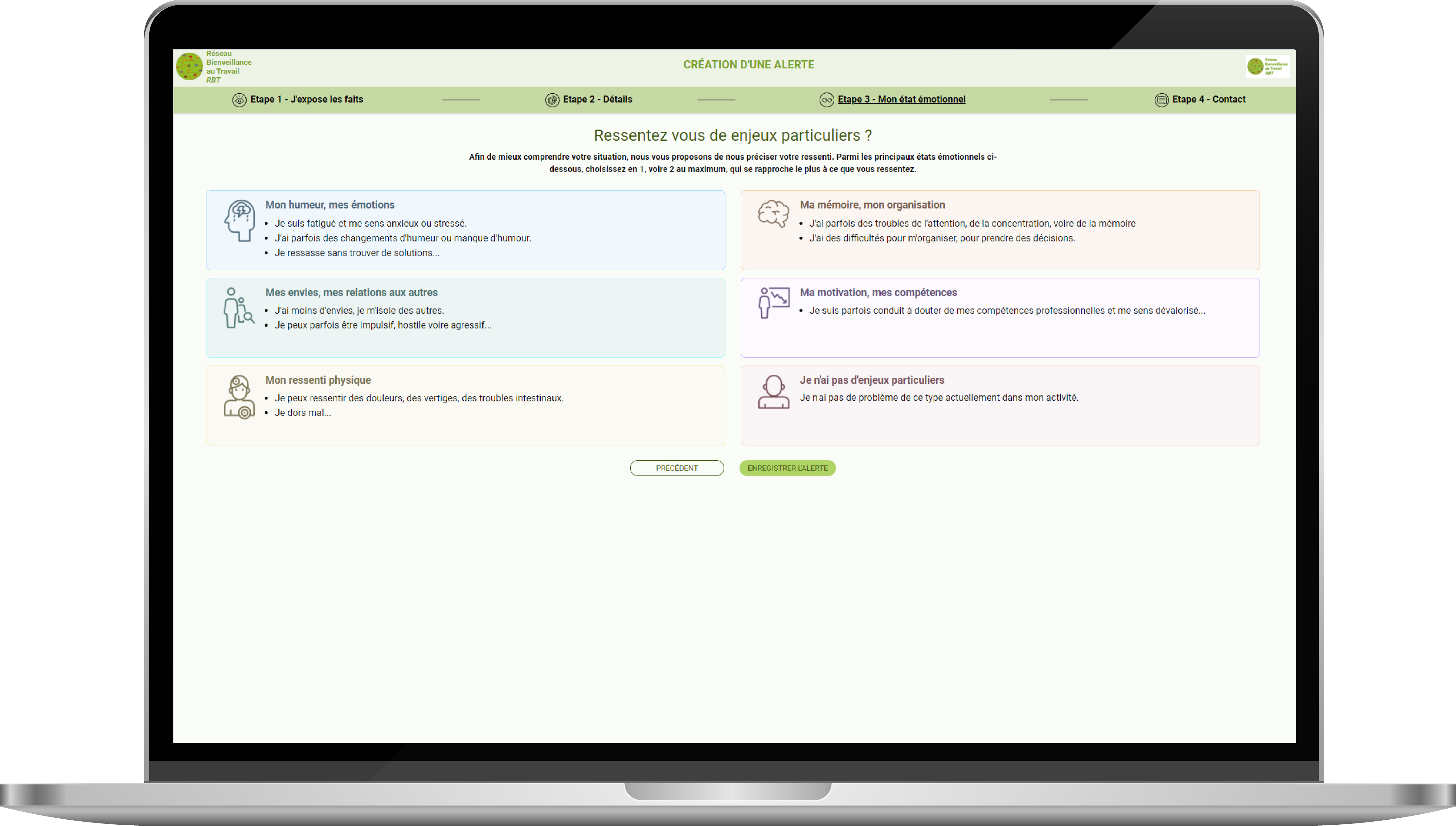Click the target icon beside Etape 2
1456x826 pixels.
[552, 100]
